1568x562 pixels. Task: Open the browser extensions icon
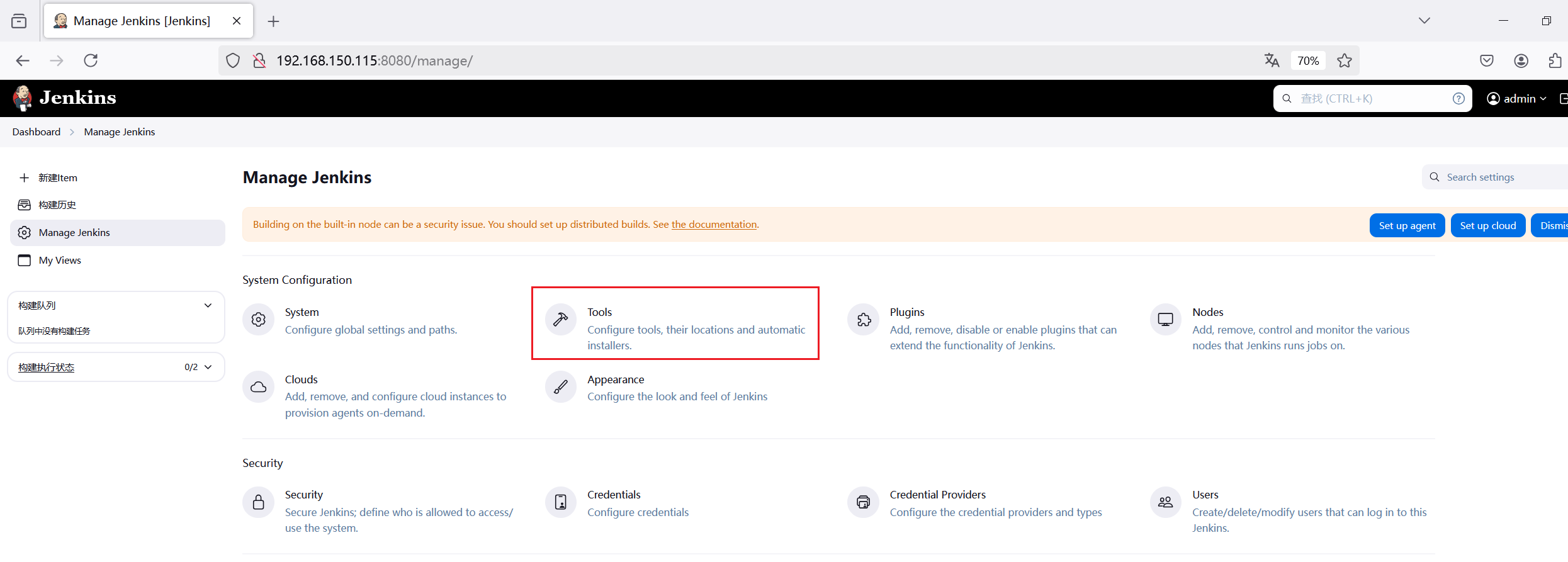(x=1555, y=60)
